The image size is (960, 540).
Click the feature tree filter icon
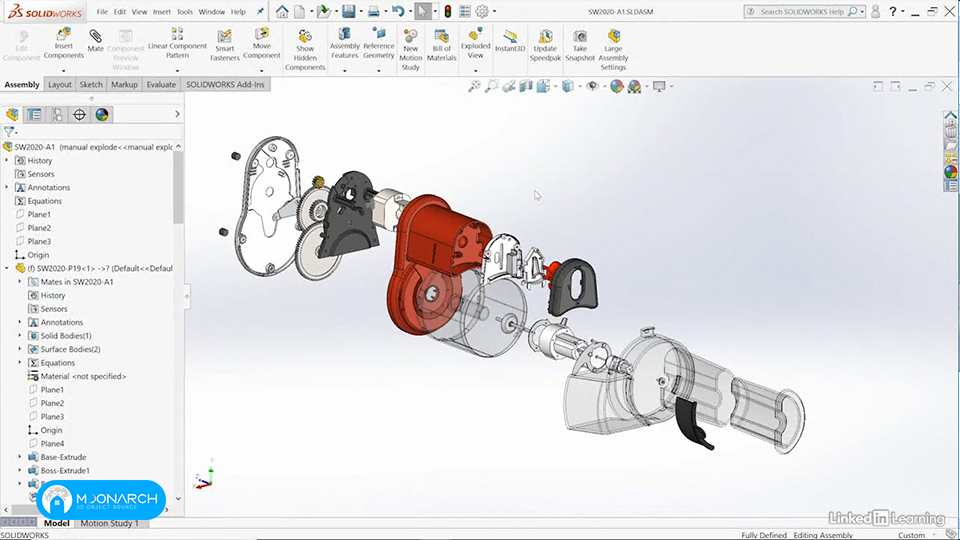tap(9, 131)
